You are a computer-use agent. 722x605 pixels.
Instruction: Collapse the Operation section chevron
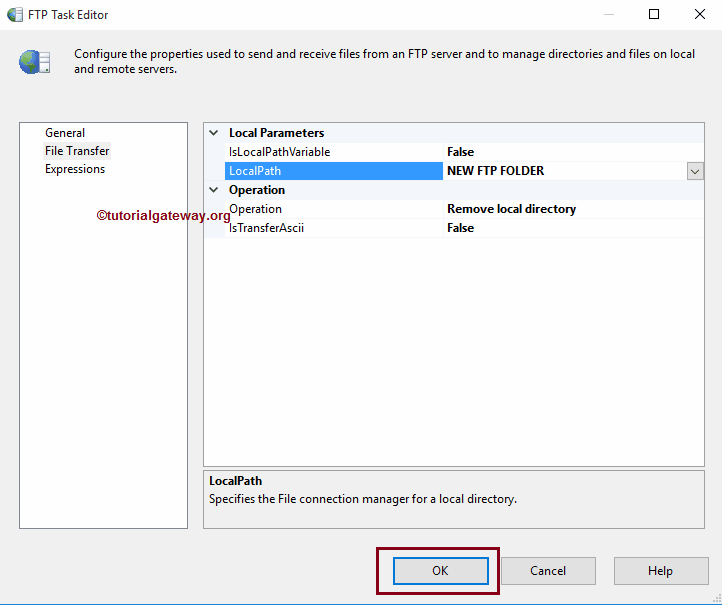tap(214, 190)
